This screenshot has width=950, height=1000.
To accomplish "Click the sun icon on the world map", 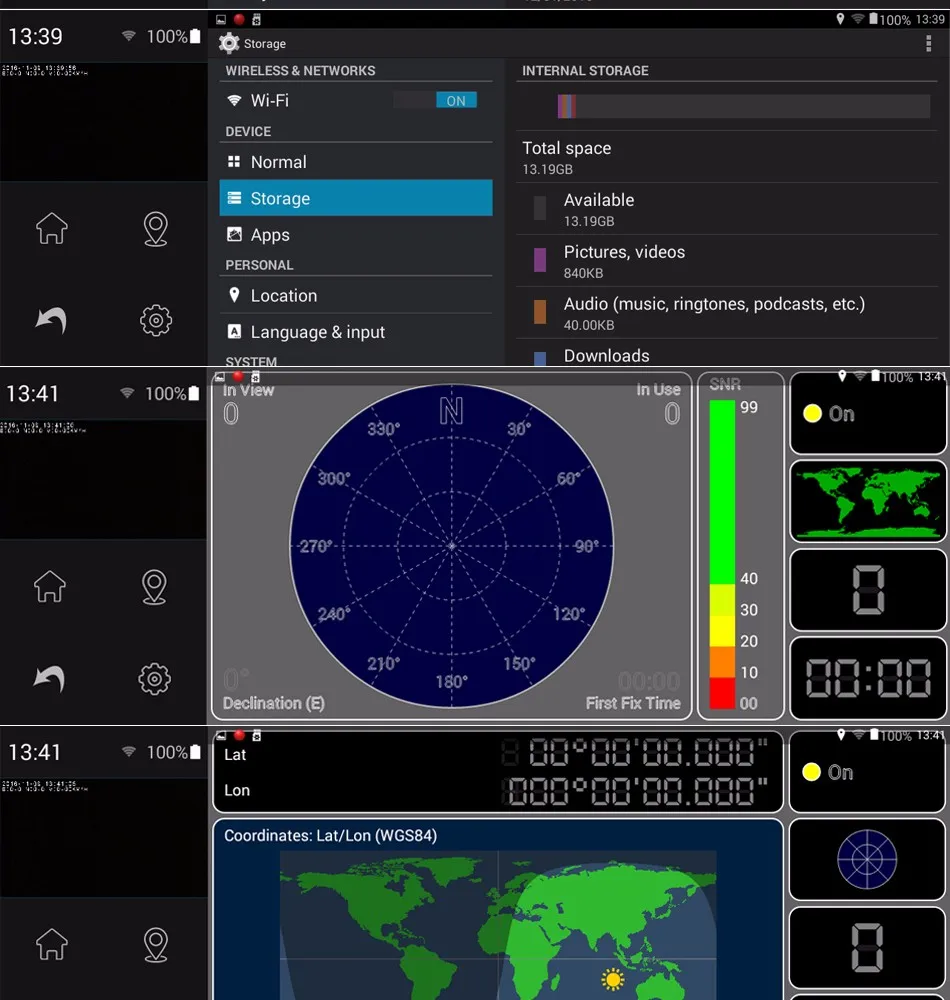I will [613, 980].
